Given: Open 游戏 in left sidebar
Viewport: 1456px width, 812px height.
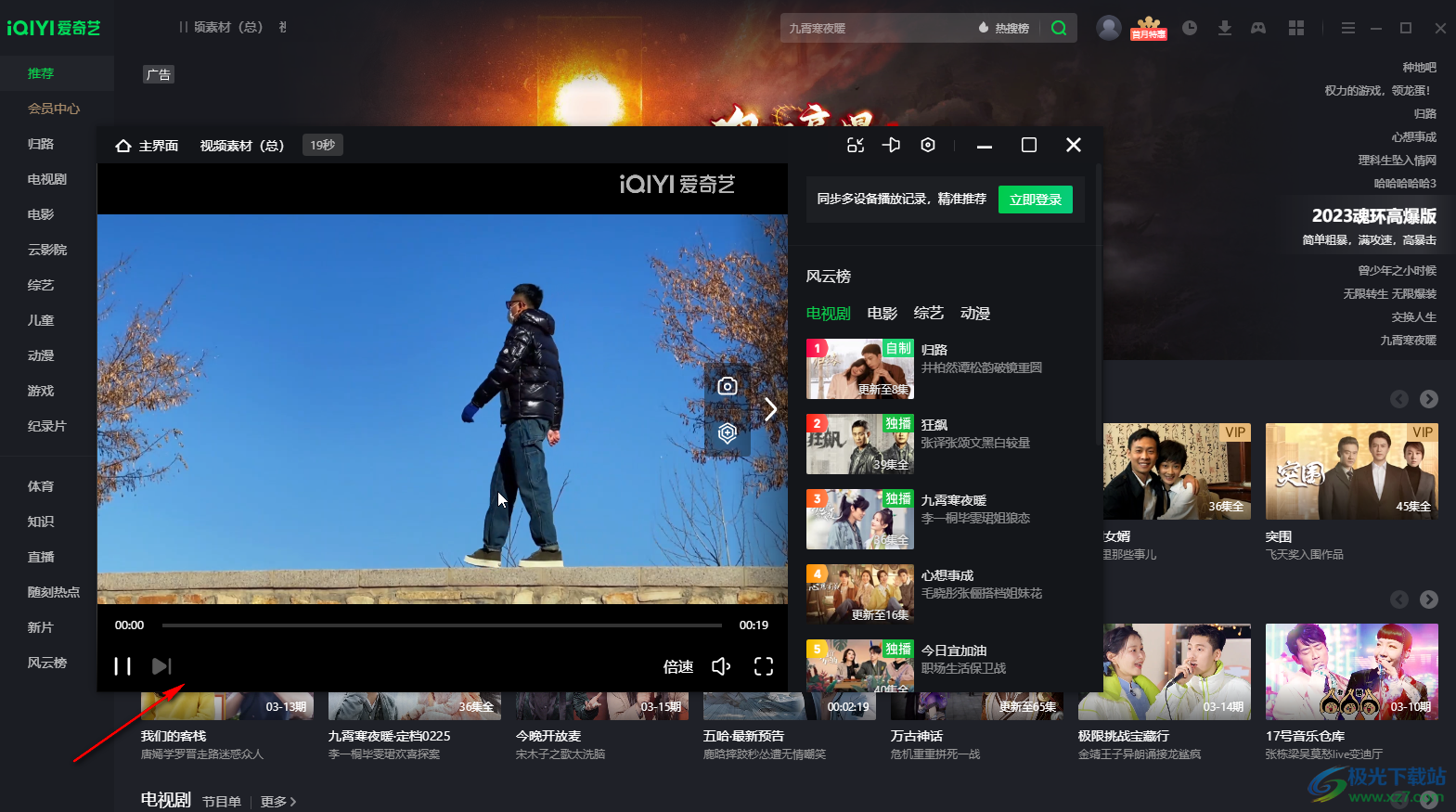Looking at the screenshot, I should click(x=41, y=391).
